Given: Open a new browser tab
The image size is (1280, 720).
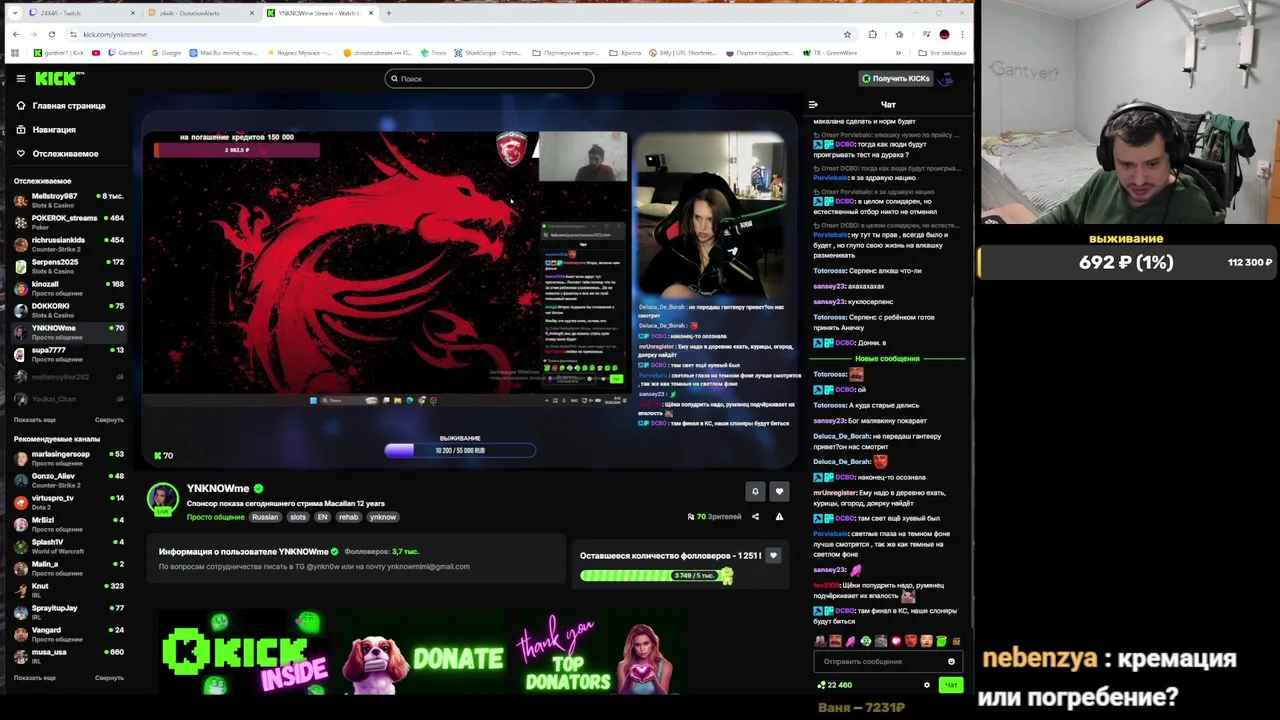Looking at the screenshot, I should [389, 13].
